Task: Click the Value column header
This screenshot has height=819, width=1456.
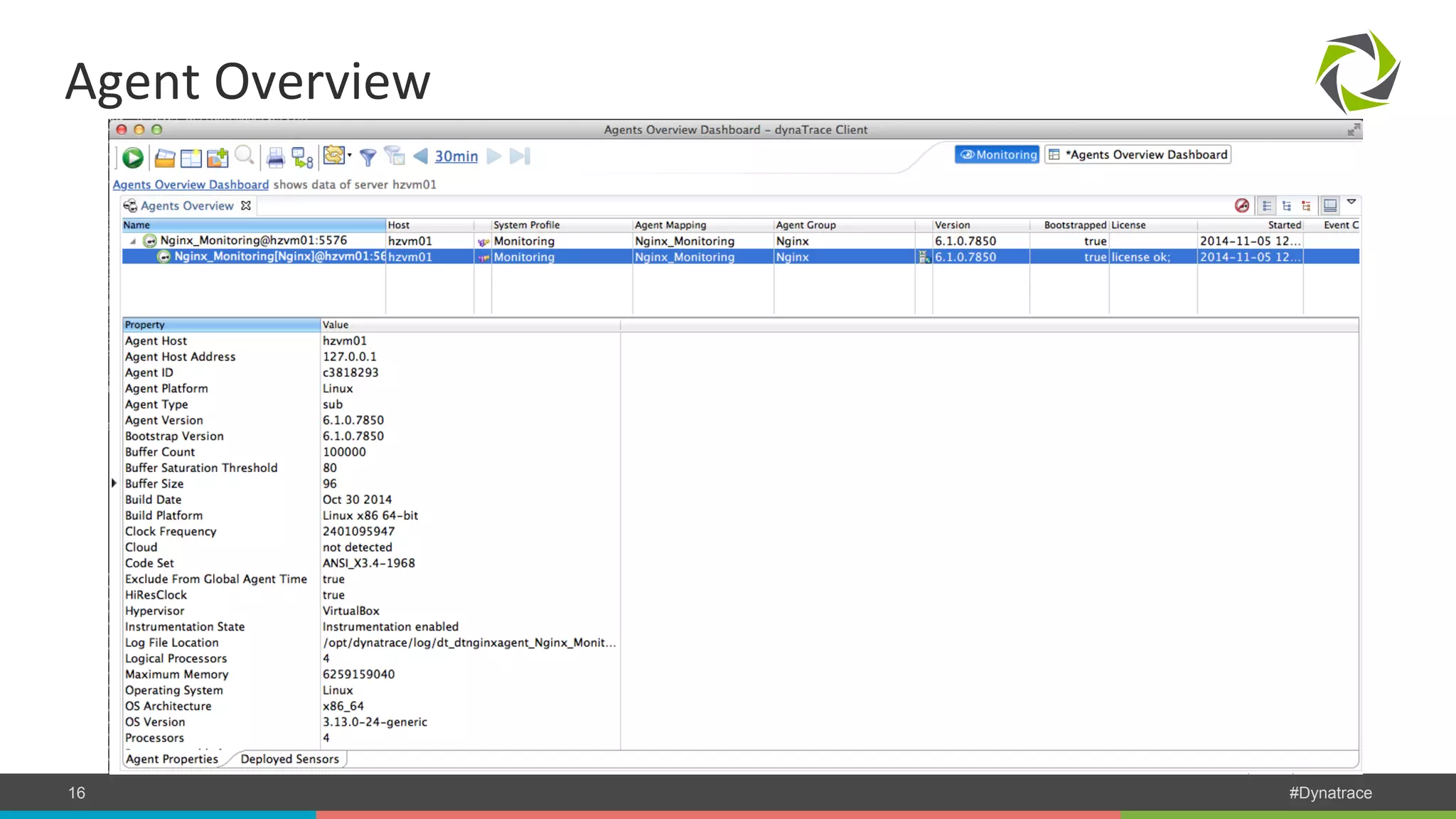Action: (x=470, y=324)
